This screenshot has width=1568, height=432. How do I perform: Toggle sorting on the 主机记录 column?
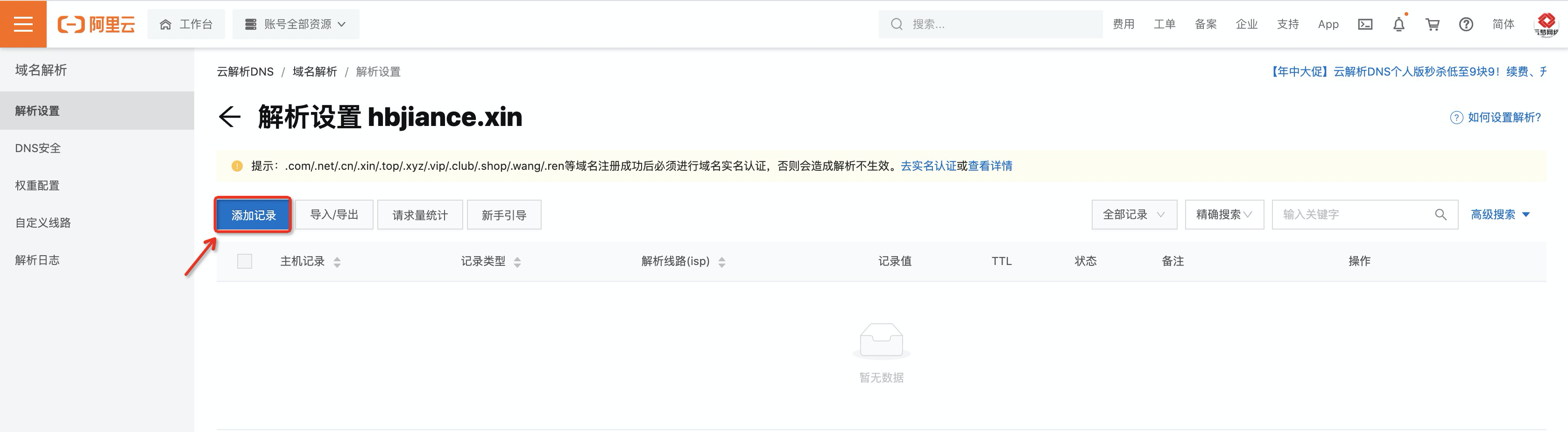(x=337, y=261)
